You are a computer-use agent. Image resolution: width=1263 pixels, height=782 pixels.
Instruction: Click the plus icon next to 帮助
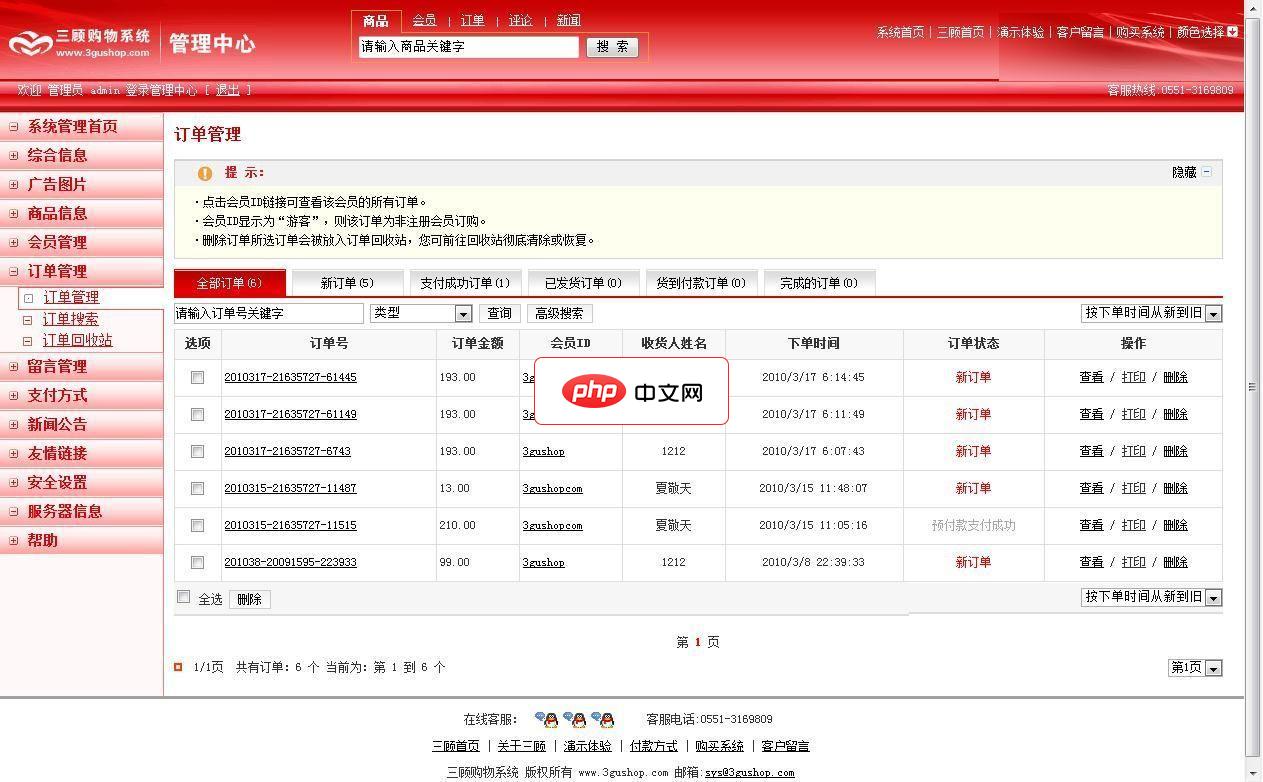(x=11, y=540)
